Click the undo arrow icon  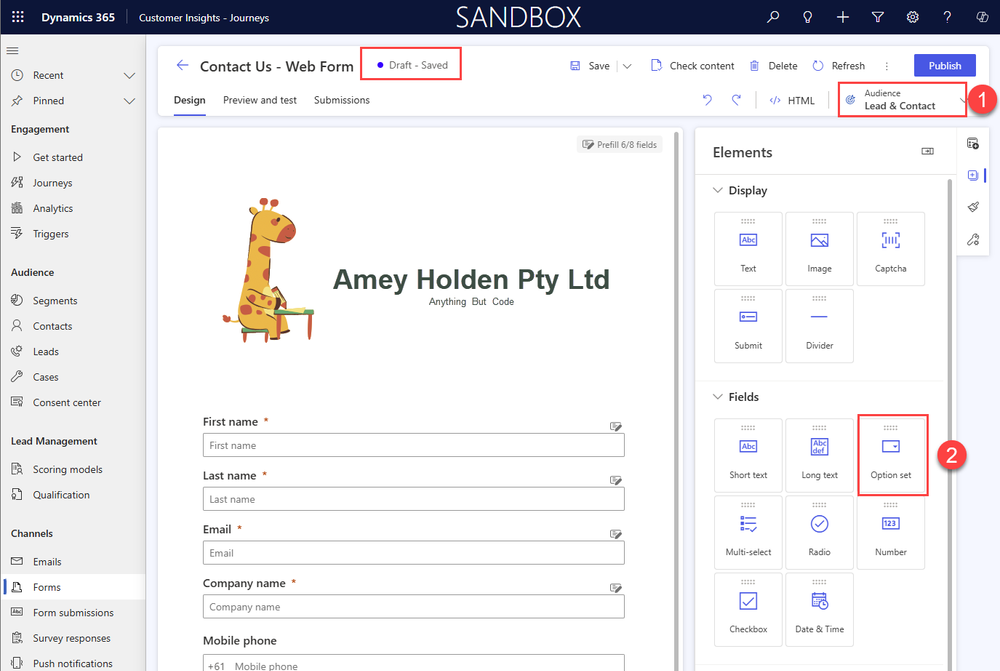tap(707, 100)
